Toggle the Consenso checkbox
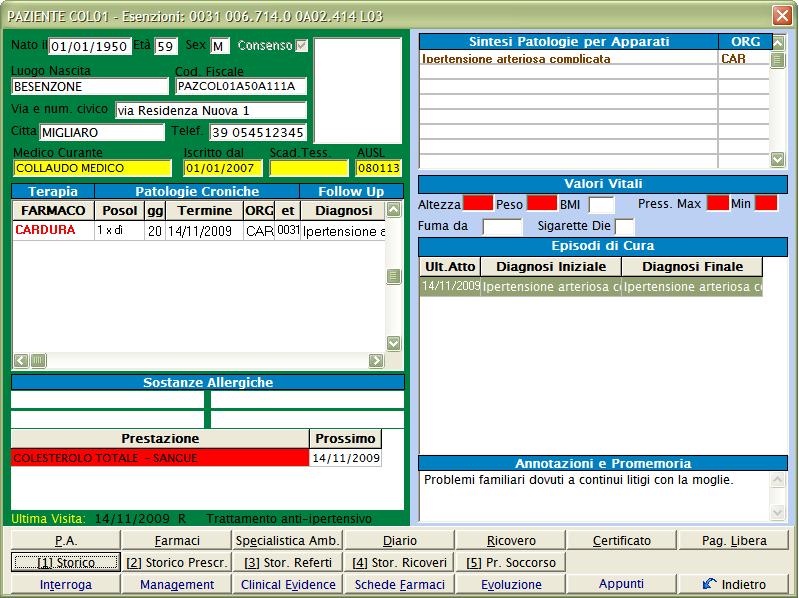 (301, 46)
